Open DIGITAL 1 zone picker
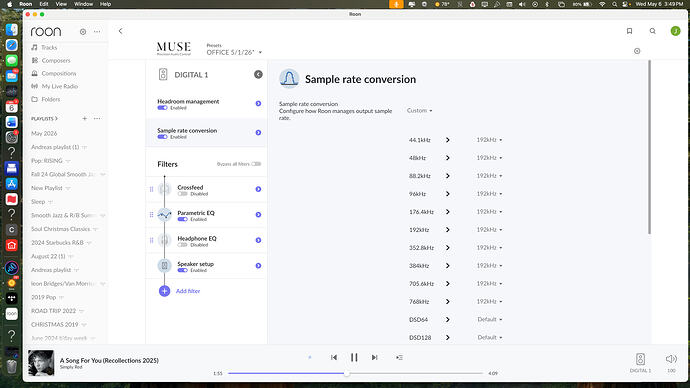Viewport: 690px width, 388px height. (640, 362)
